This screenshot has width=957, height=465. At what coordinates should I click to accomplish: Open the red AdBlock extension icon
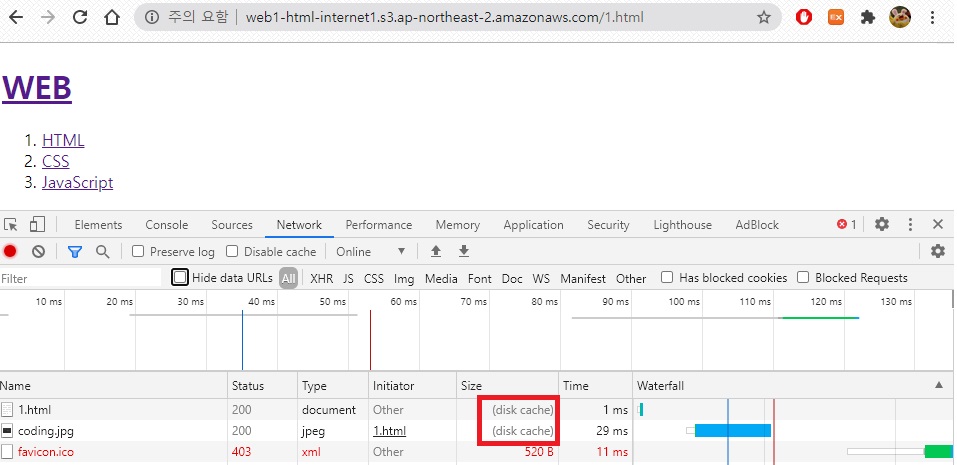click(x=804, y=17)
